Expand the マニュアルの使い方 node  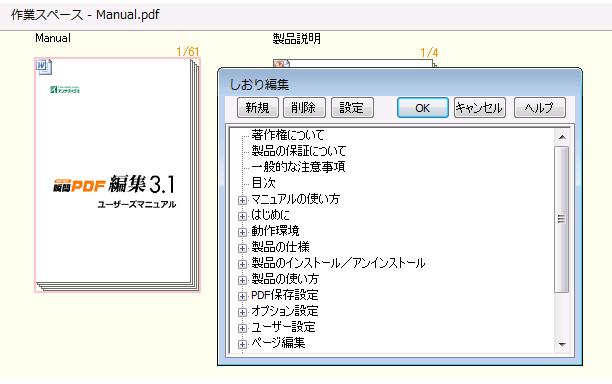click(242, 200)
